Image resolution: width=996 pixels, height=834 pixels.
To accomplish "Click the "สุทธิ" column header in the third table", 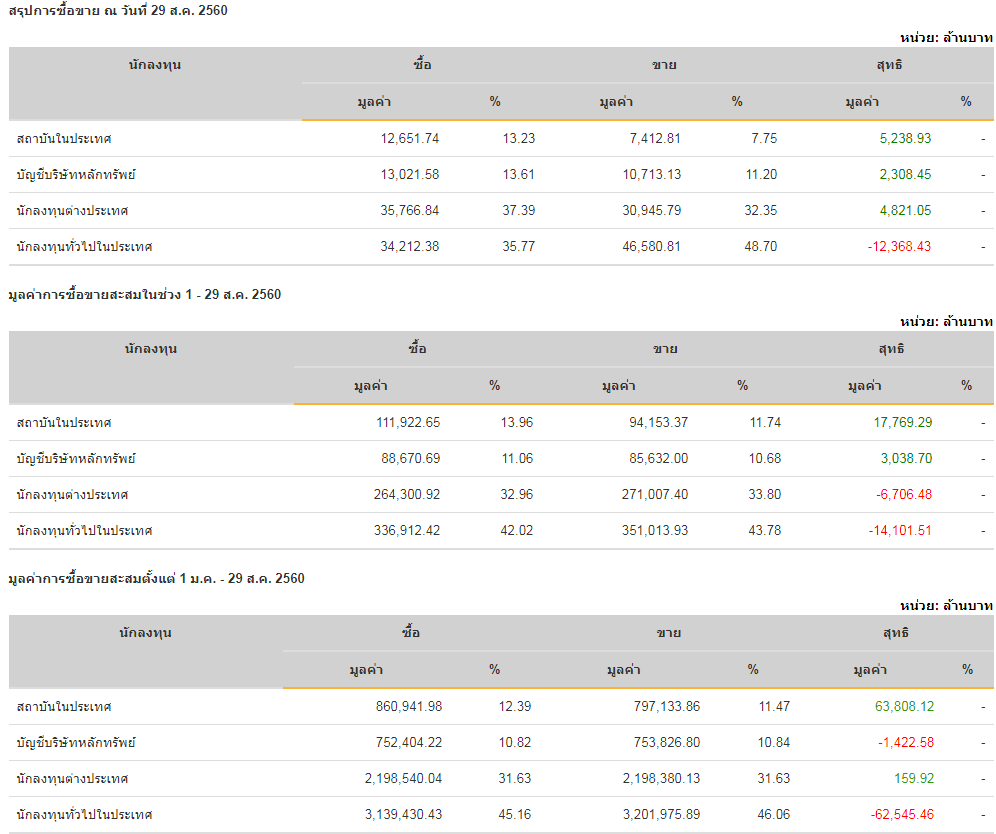I will [894, 633].
